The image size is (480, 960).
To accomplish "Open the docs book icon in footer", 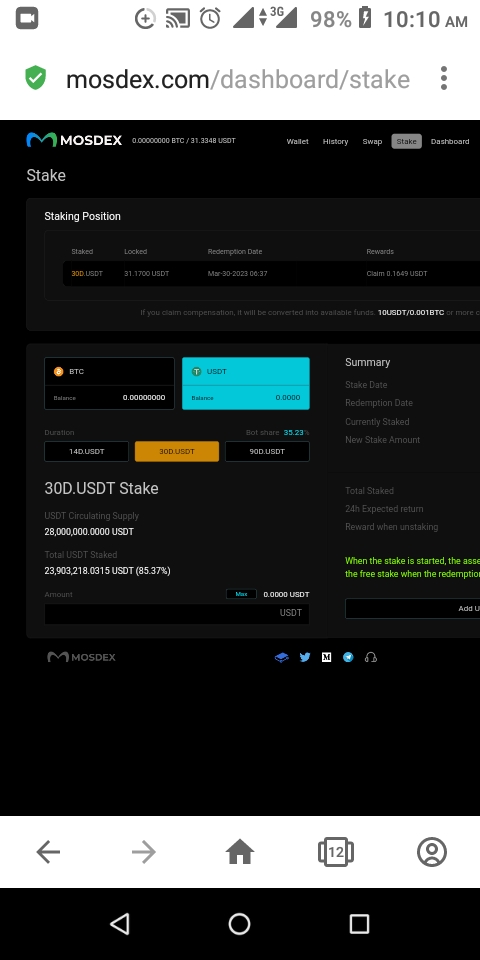I will pyautogui.click(x=282, y=658).
